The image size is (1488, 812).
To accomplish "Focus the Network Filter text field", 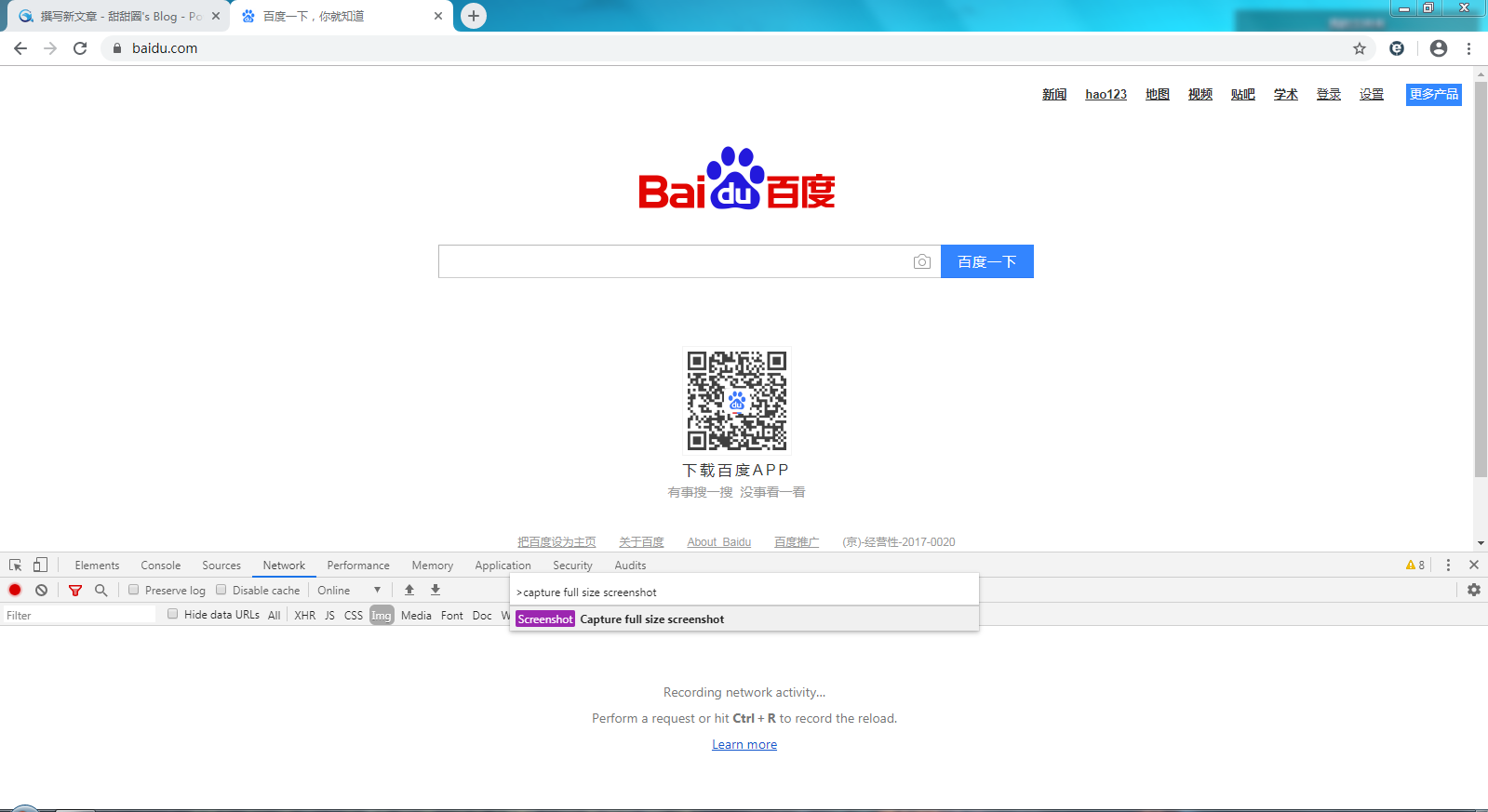I will coord(79,615).
